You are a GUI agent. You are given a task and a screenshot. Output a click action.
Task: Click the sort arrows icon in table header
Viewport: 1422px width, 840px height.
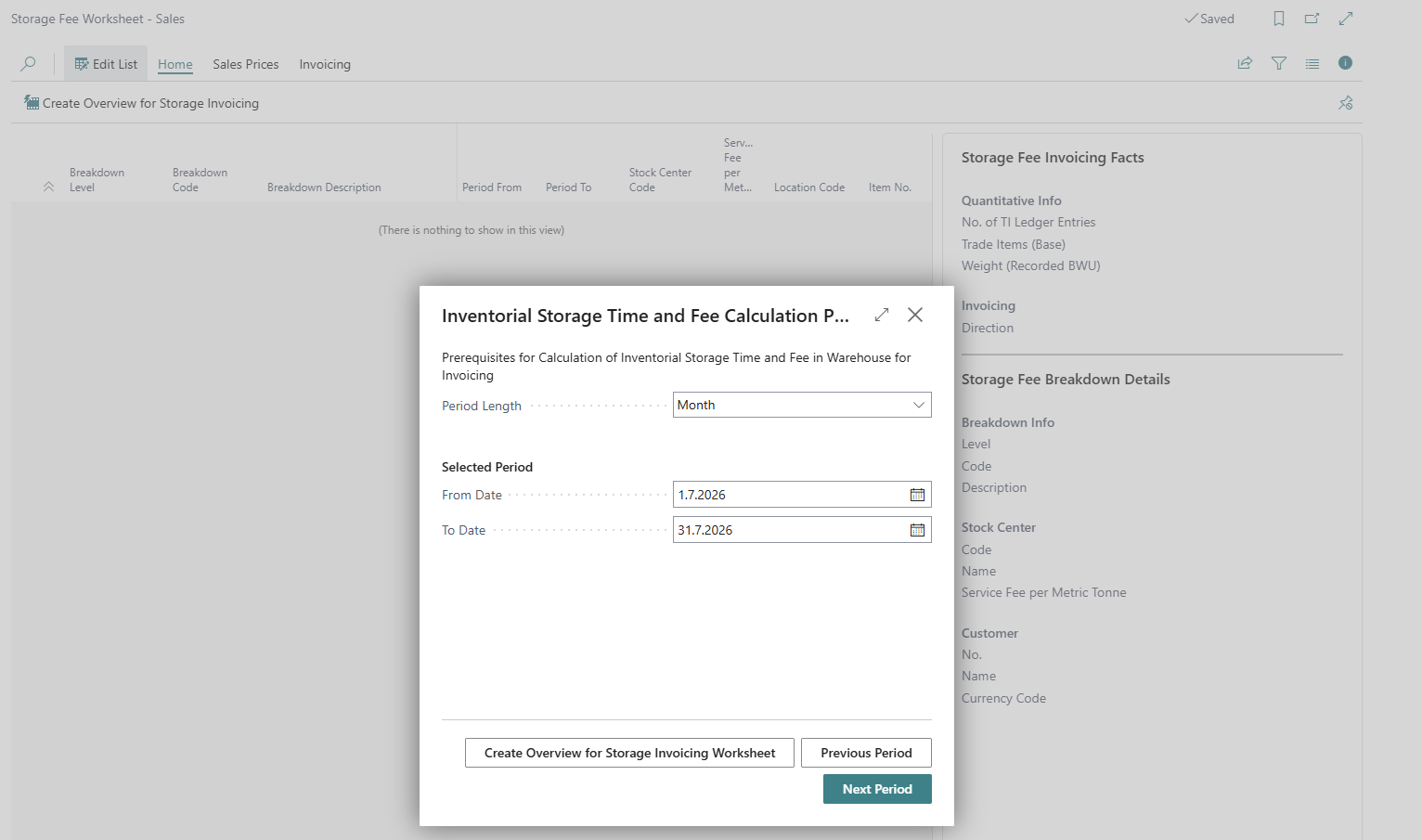(48, 187)
